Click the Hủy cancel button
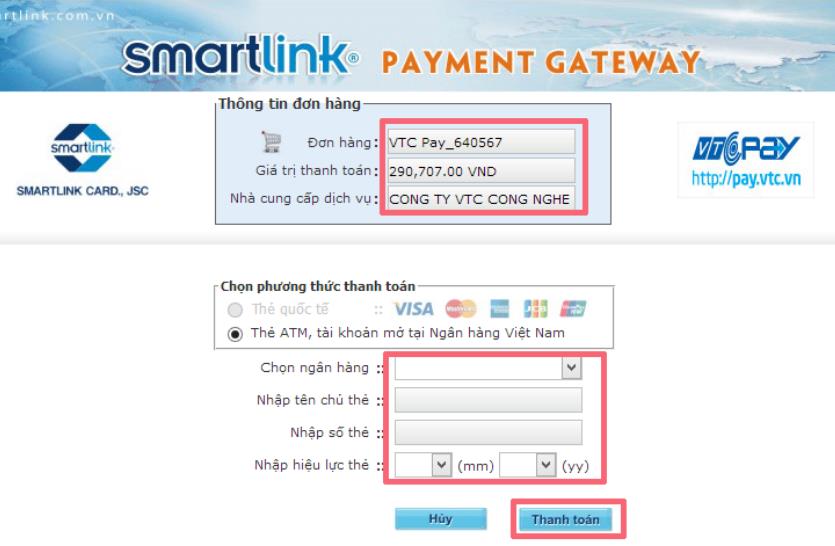835x546 pixels. [x=440, y=519]
